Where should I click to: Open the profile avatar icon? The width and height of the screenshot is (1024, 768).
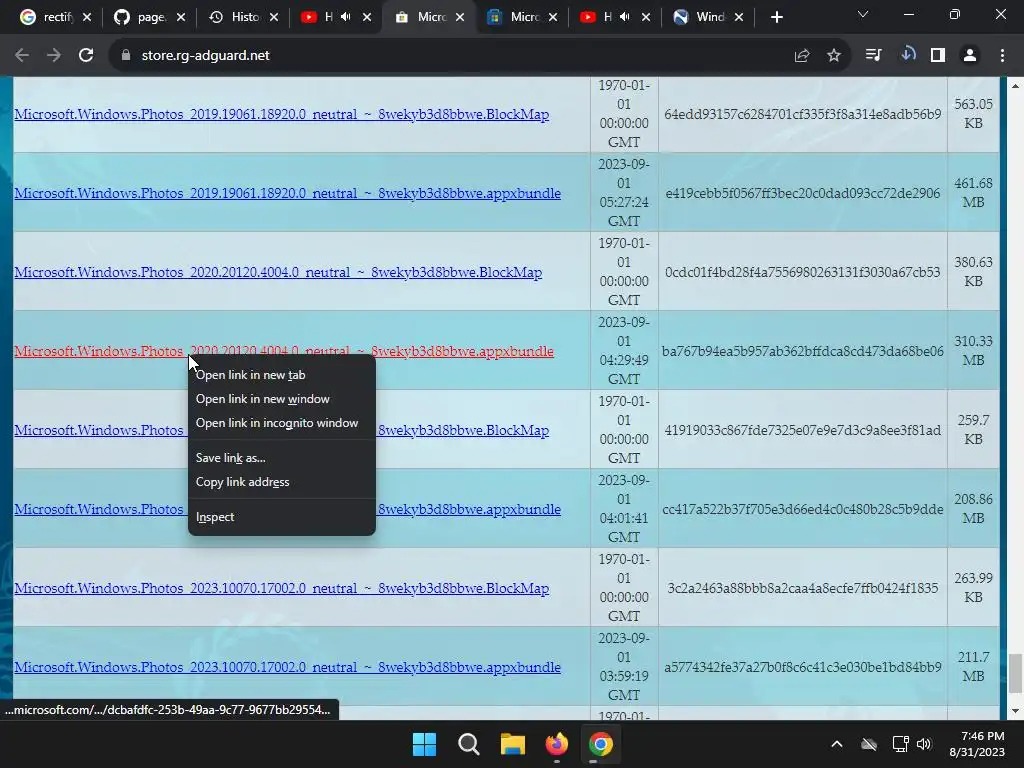point(970,56)
